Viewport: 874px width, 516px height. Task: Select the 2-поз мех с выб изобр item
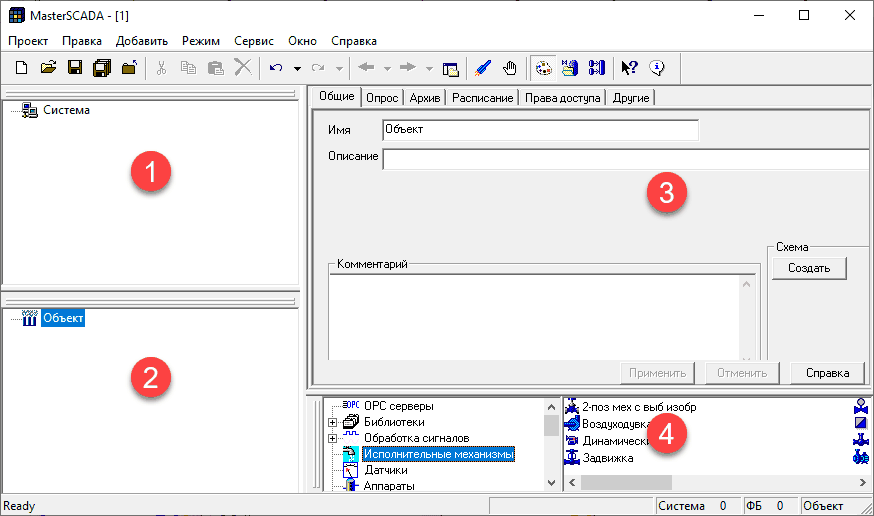[x=639, y=407]
